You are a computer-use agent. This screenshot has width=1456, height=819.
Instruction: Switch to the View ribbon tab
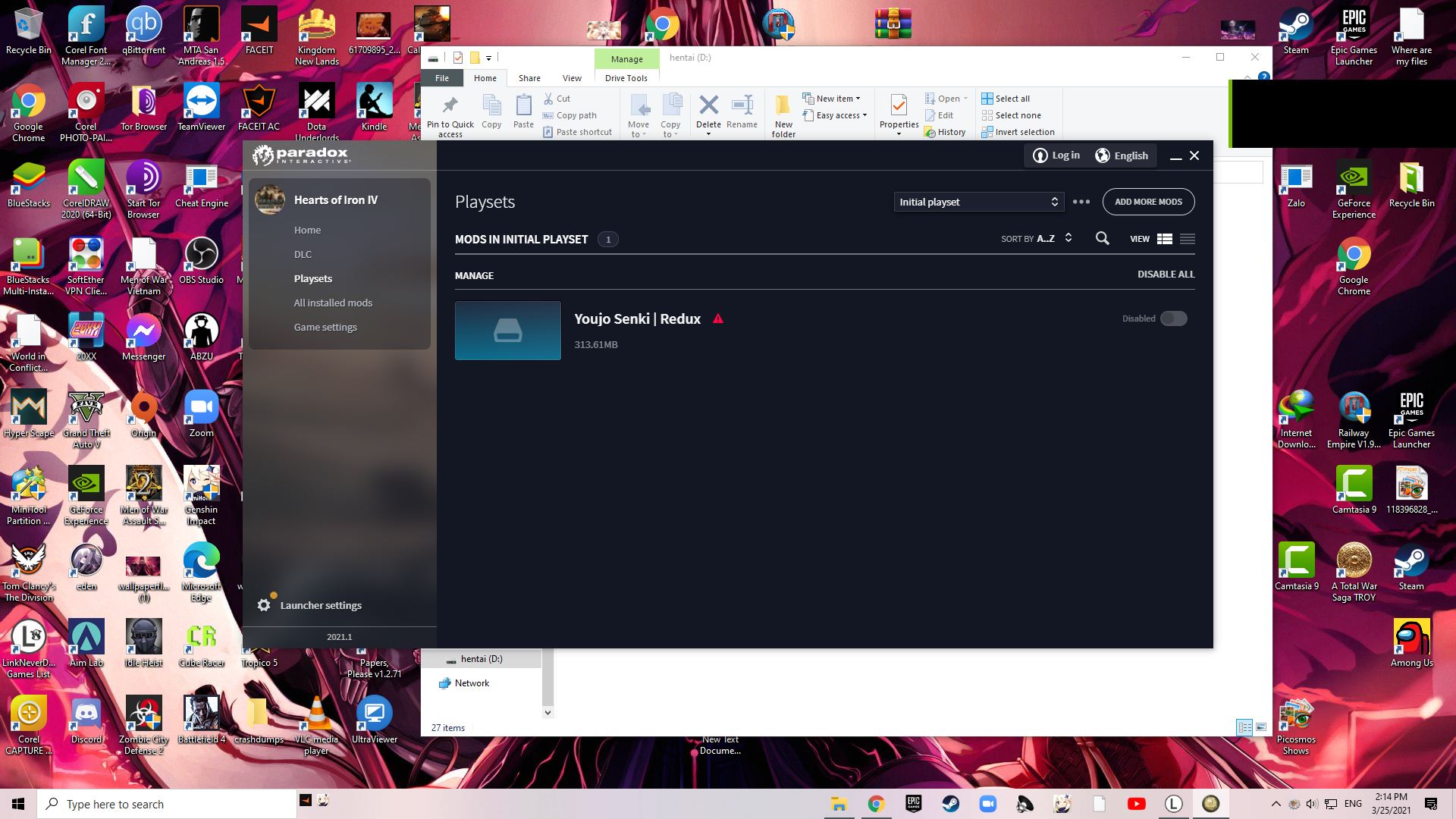[572, 78]
